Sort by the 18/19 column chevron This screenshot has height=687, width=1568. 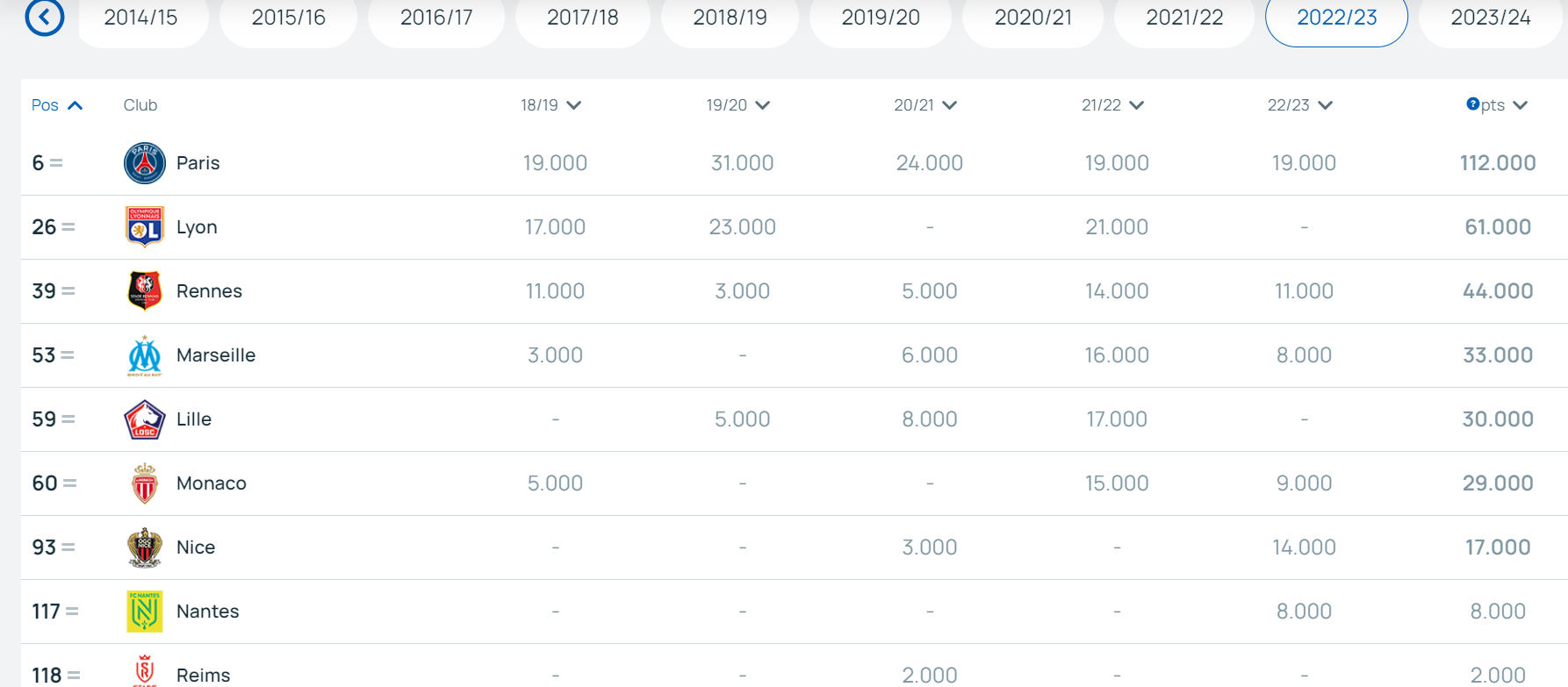point(574,105)
